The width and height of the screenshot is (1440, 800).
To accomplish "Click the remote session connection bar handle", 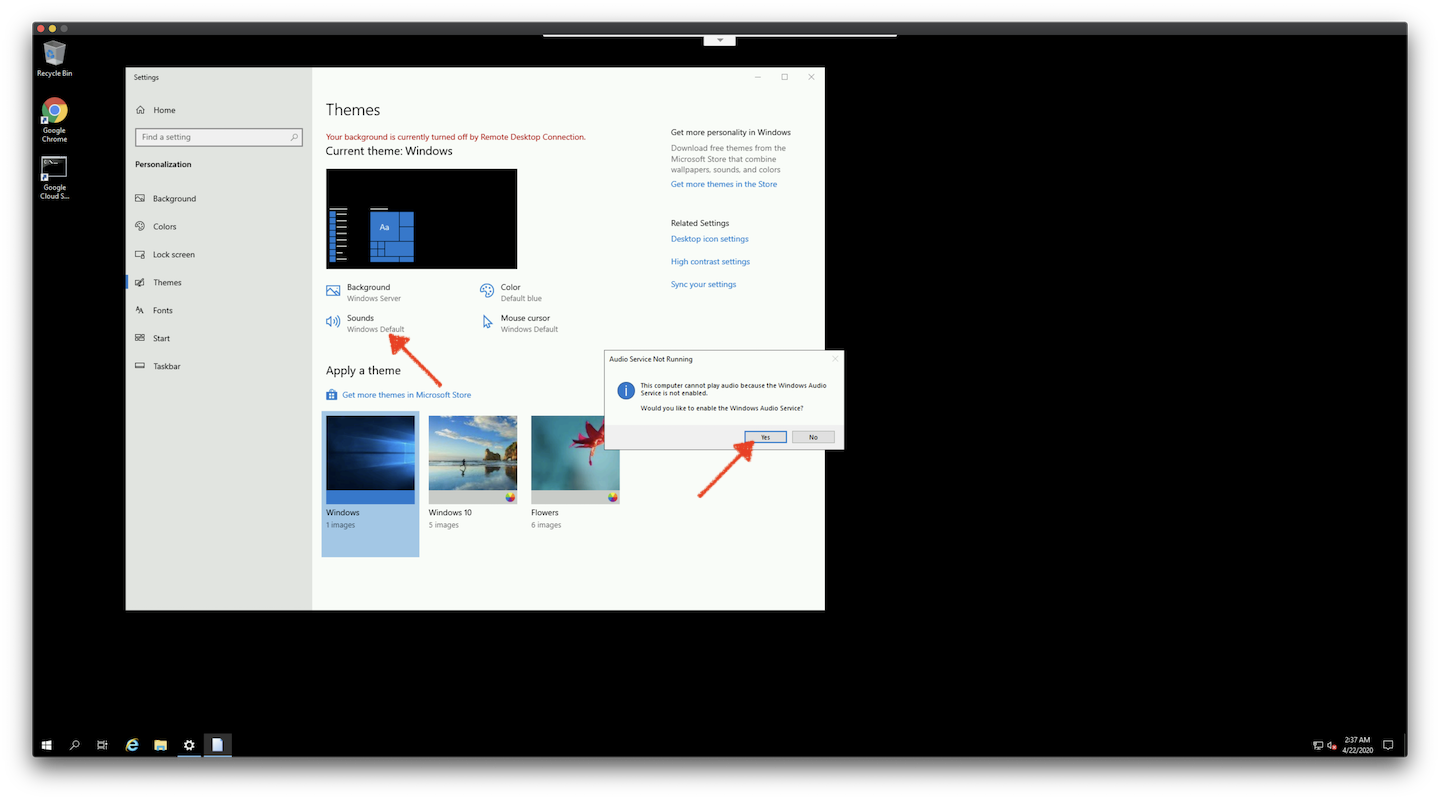I will coord(719,40).
